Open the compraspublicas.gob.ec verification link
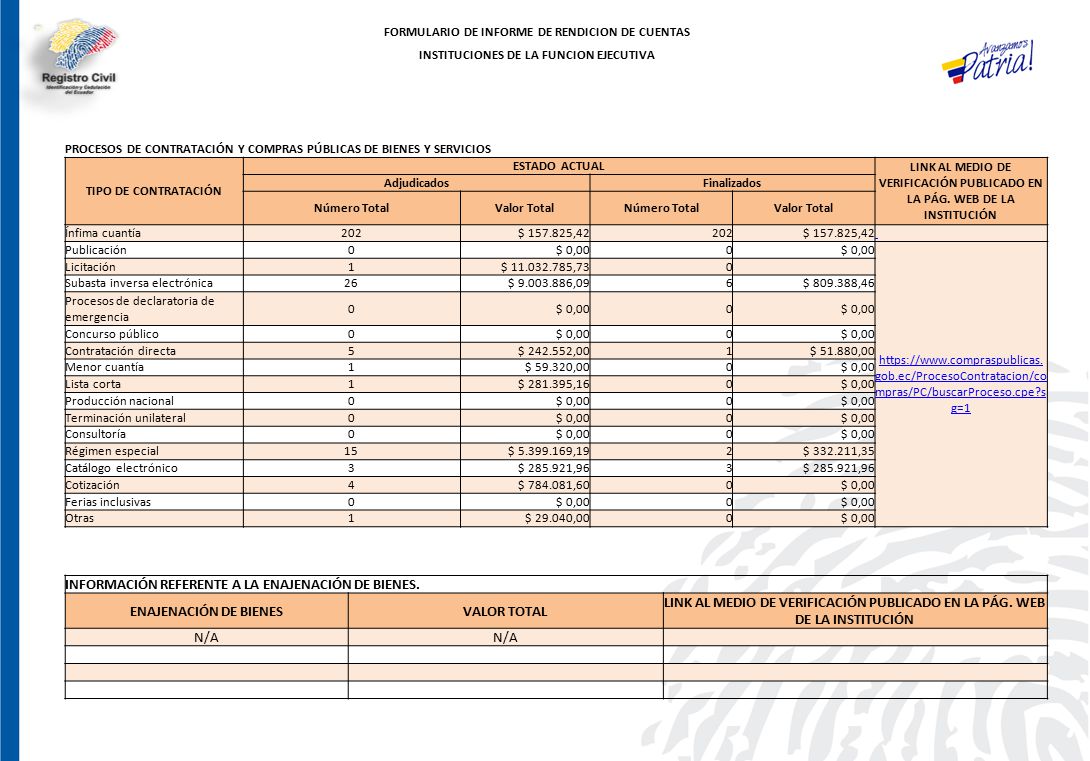The width and height of the screenshot is (1090, 761). pyautogui.click(x=960, y=384)
